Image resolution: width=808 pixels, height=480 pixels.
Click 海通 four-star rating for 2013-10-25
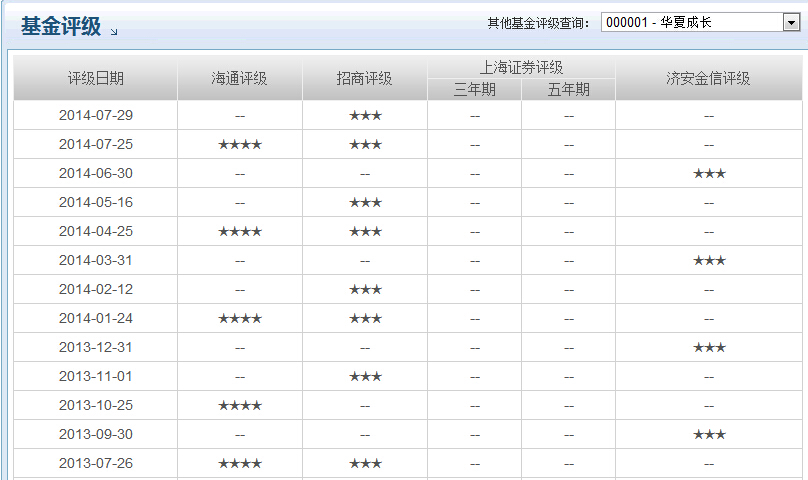point(240,406)
